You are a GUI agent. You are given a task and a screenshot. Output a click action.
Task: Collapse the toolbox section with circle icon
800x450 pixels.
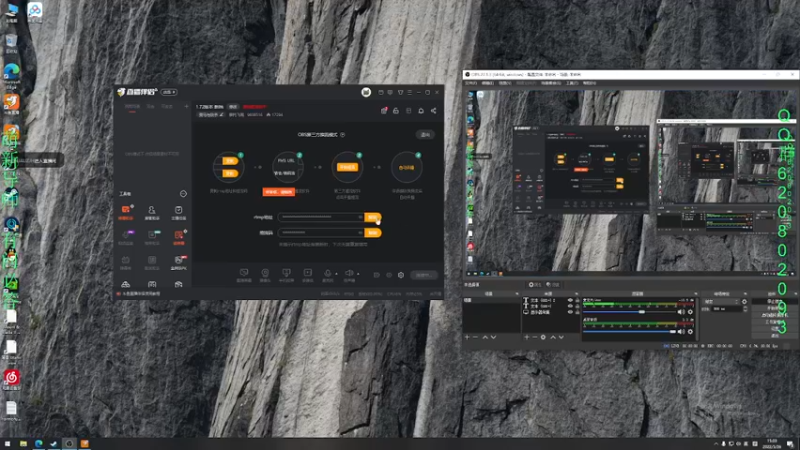pyautogui.click(x=183, y=194)
